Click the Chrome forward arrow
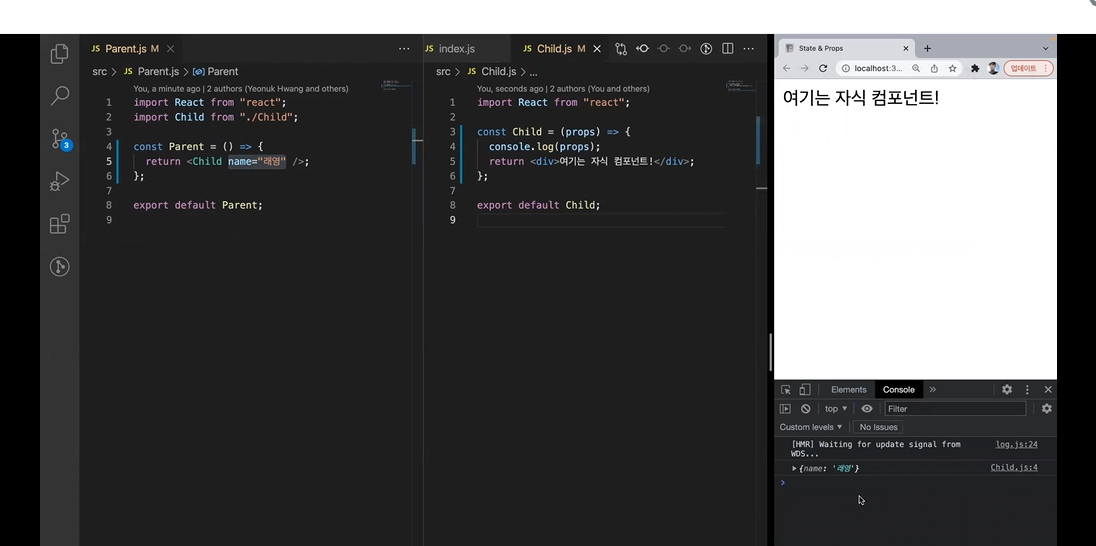1096x546 pixels. click(x=804, y=68)
